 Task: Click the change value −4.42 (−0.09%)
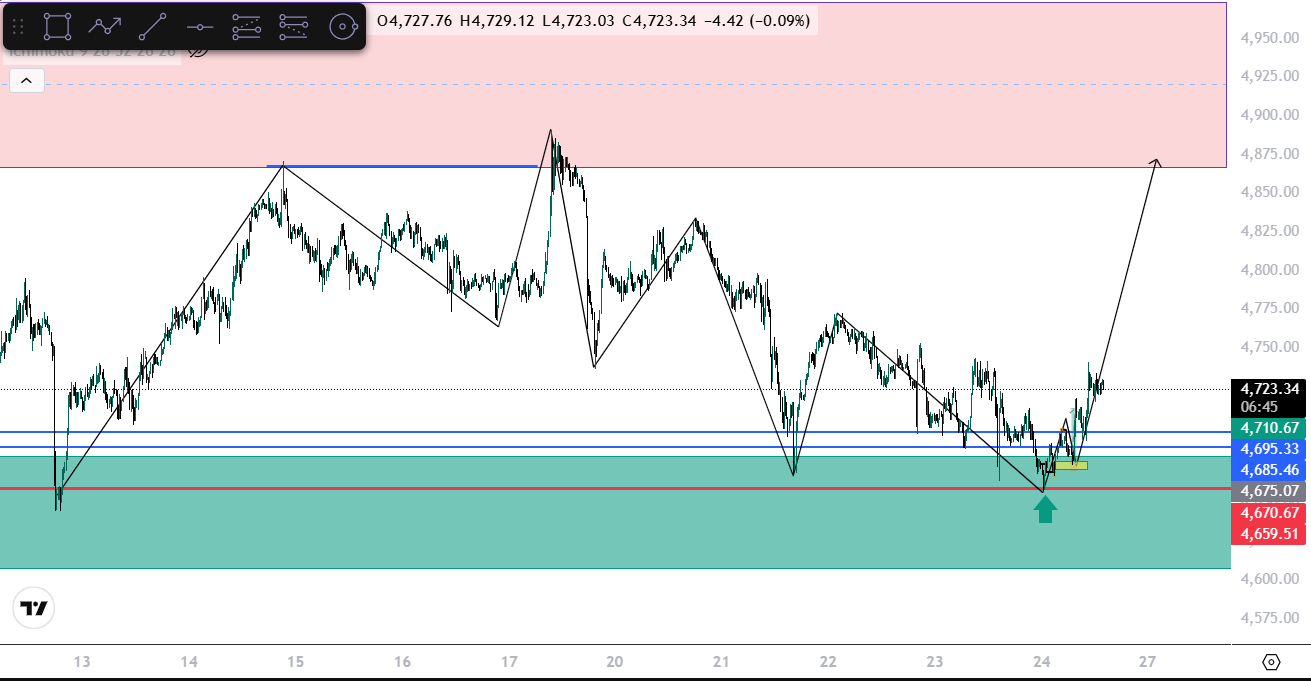(756, 19)
